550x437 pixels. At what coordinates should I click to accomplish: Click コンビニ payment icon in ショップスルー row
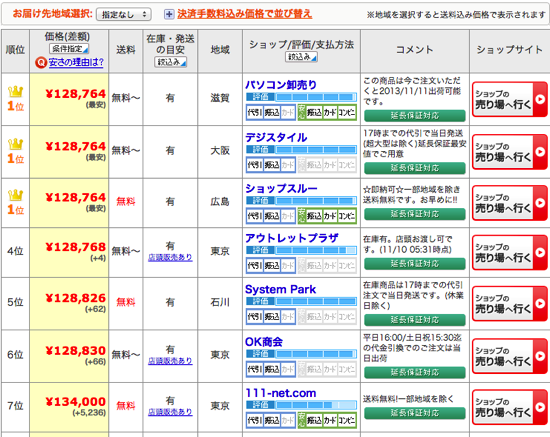347,216
